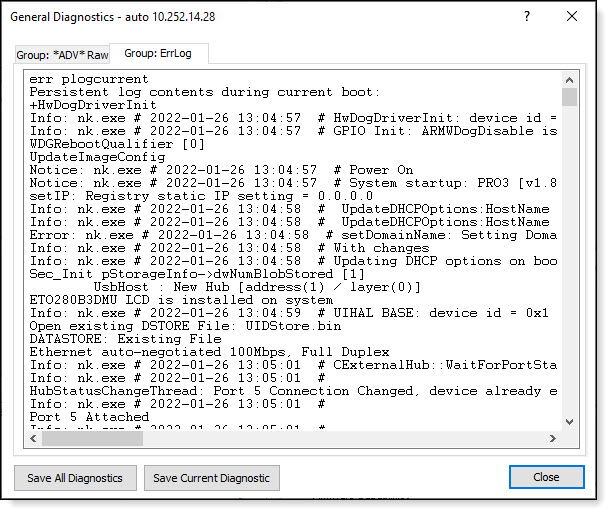Click the help question mark icon
The height and width of the screenshot is (515, 612).
pyautogui.click(x=527, y=17)
